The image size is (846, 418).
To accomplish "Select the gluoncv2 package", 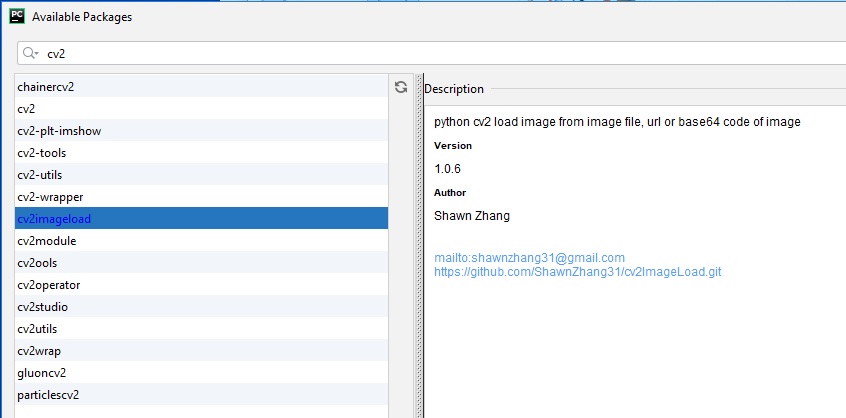I will point(42,373).
